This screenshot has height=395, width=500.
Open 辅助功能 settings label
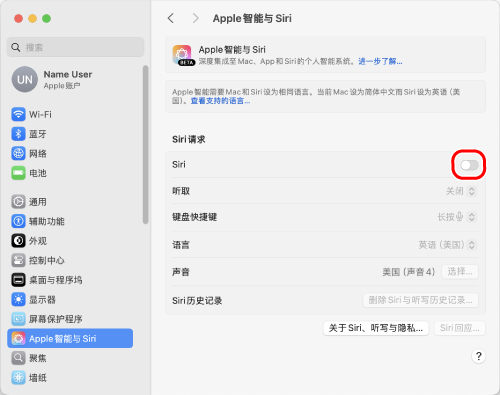[47, 221]
